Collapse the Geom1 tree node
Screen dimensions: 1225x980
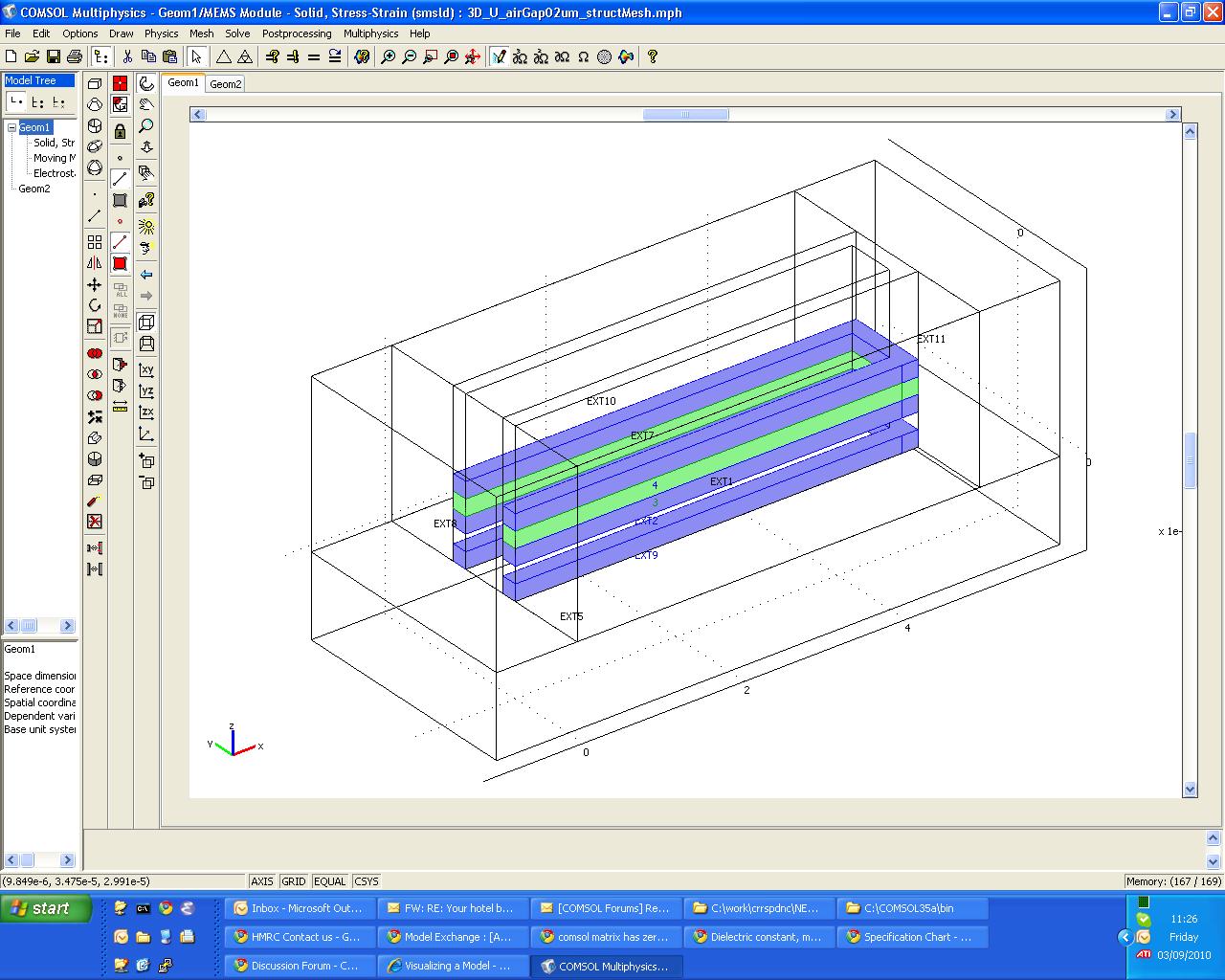(11, 127)
